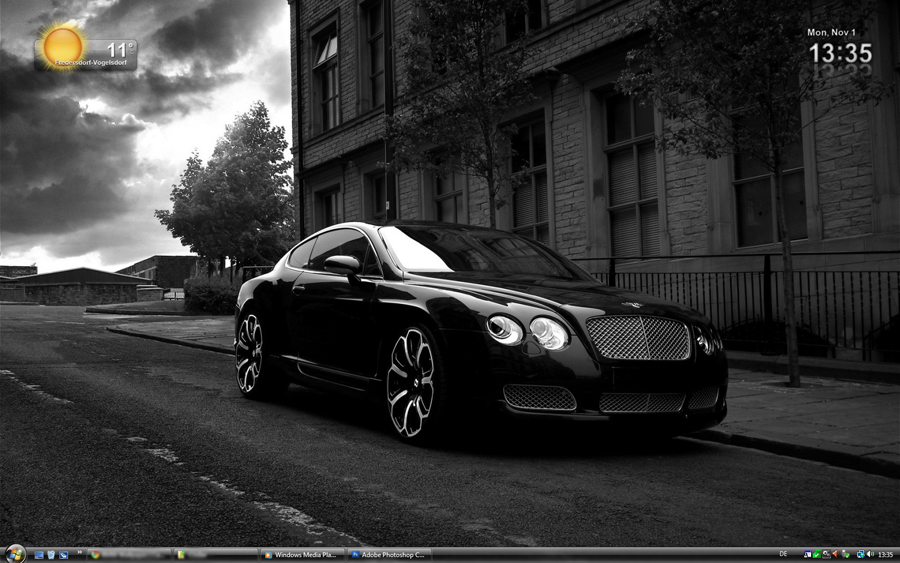The height and width of the screenshot is (563, 900).
Task: Open the network connection tray icon
Action: [861, 554]
